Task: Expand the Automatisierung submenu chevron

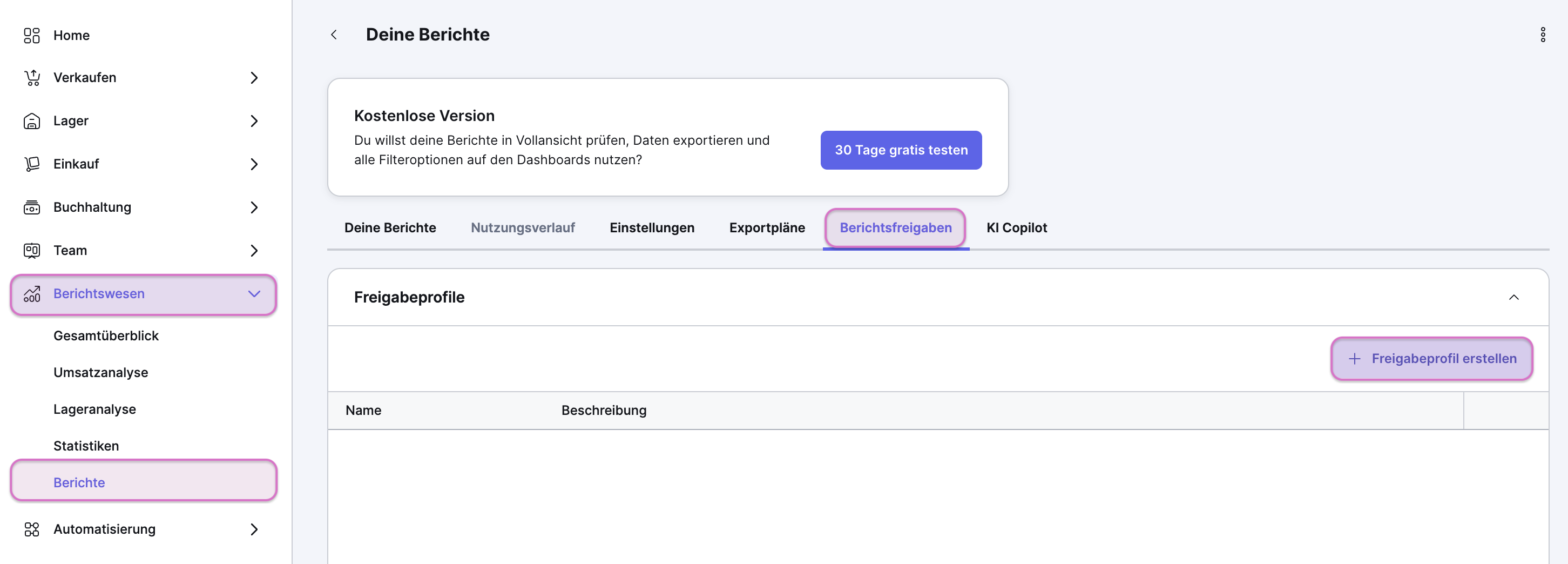Action: (254, 529)
